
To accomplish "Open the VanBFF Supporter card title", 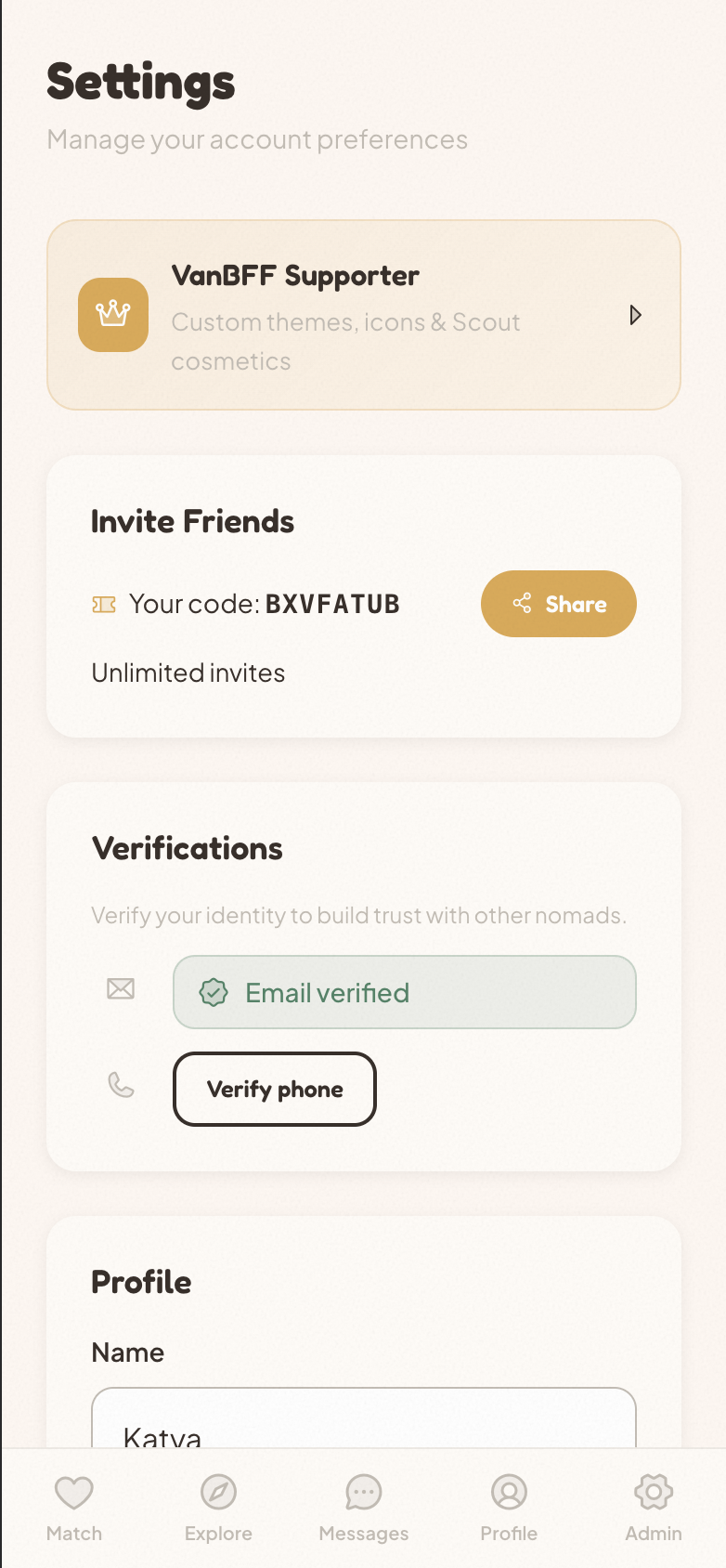I will click(x=295, y=276).
